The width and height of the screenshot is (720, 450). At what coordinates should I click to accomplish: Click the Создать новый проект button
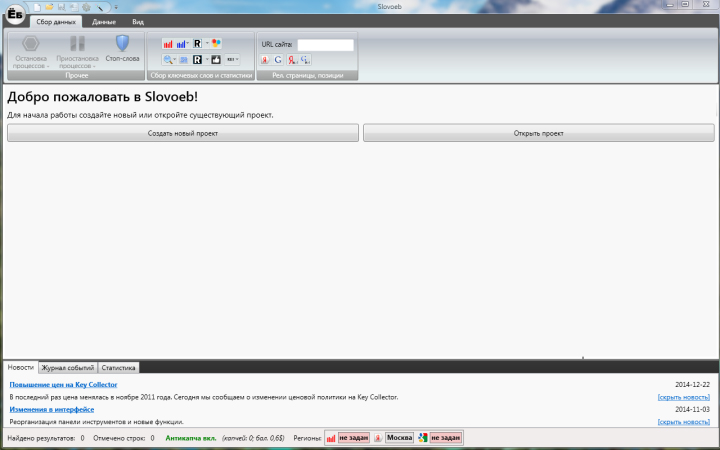tap(183, 133)
